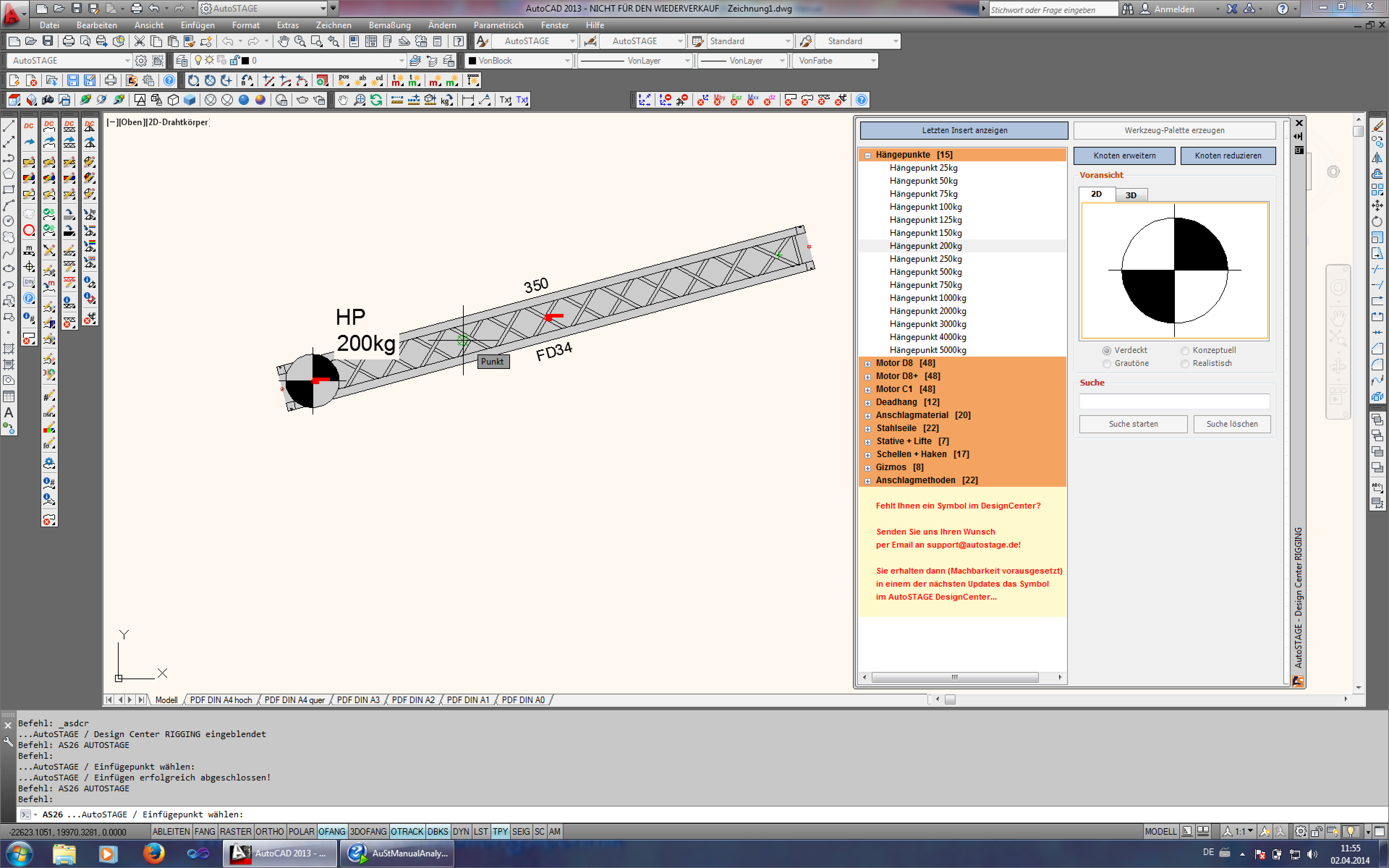Viewport: 1389px width, 868px height.
Task: Open the Layer Properties Manager icon
Action: (181, 61)
